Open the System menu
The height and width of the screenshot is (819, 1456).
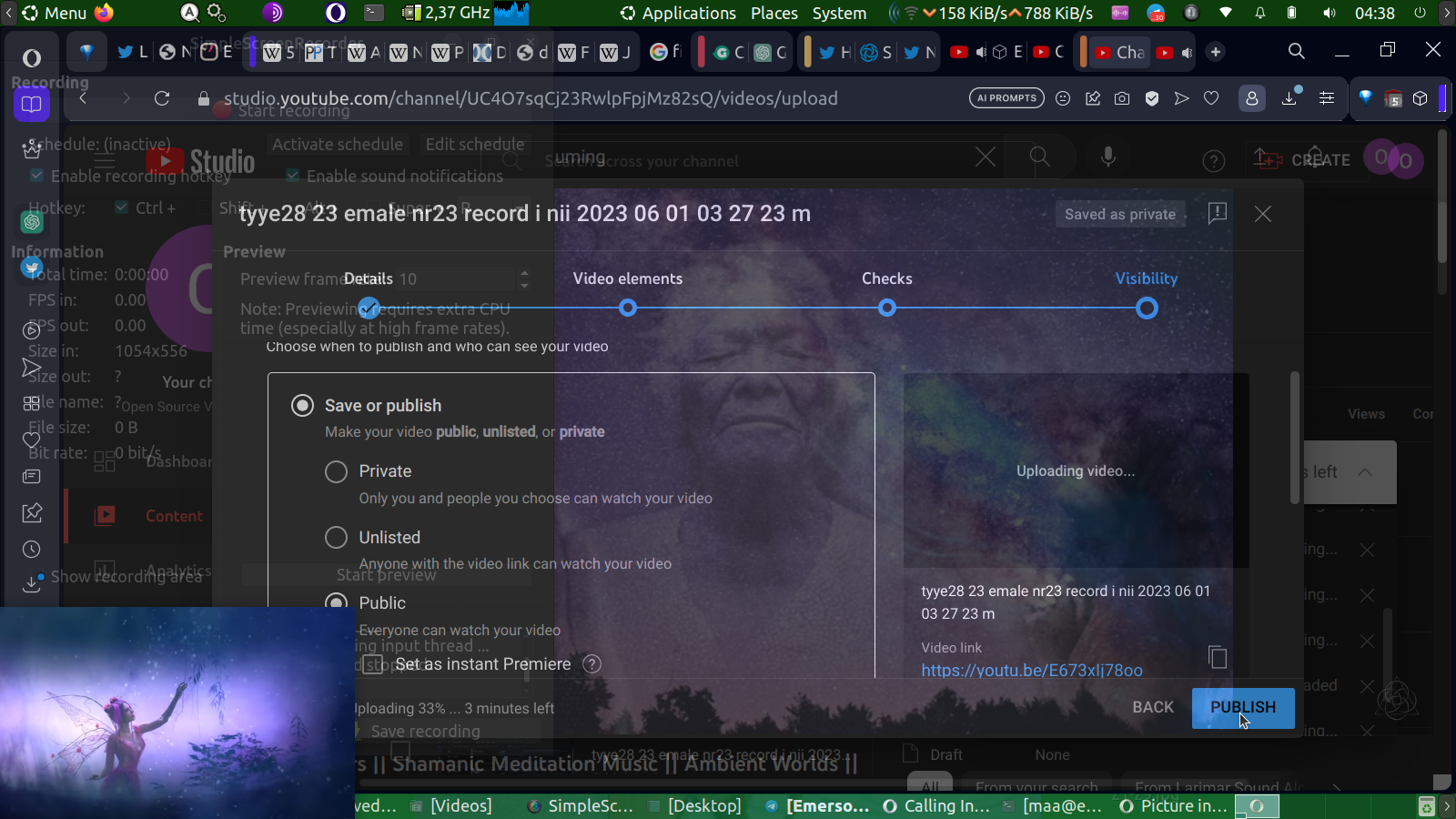[839, 13]
